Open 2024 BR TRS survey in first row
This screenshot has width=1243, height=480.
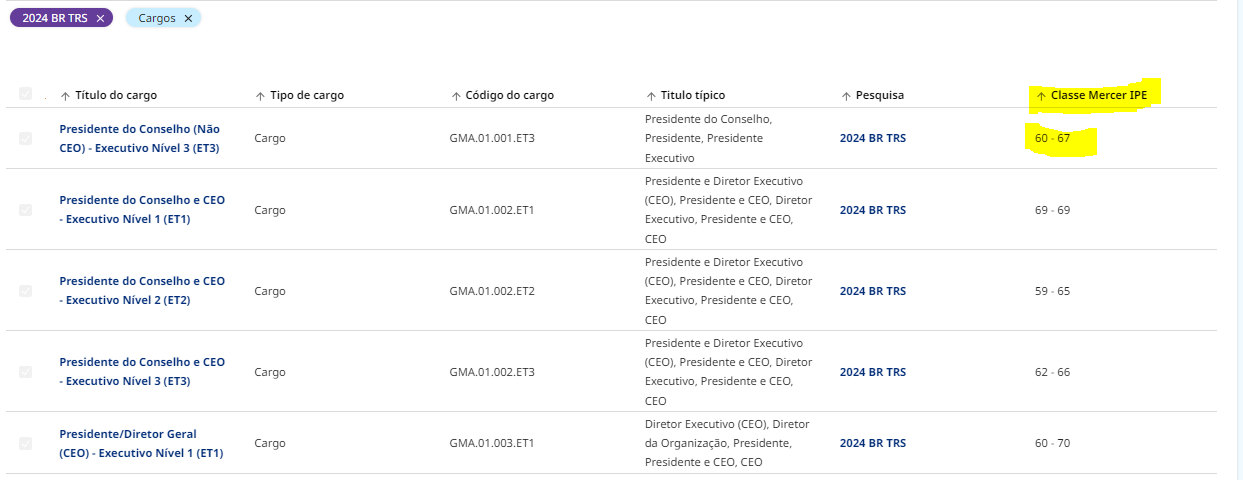click(x=872, y=138)
